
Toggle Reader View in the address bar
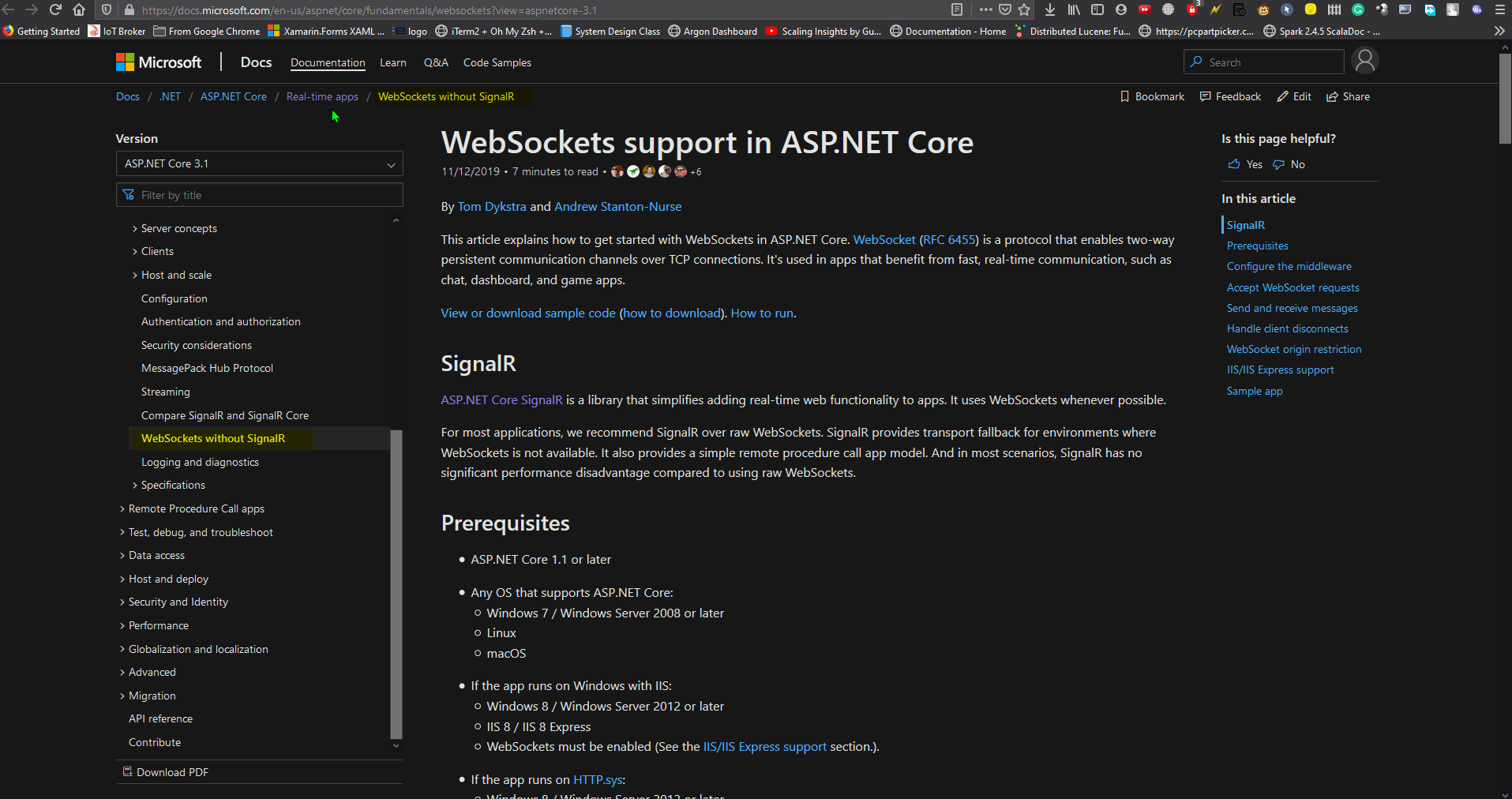coord(957,9)
